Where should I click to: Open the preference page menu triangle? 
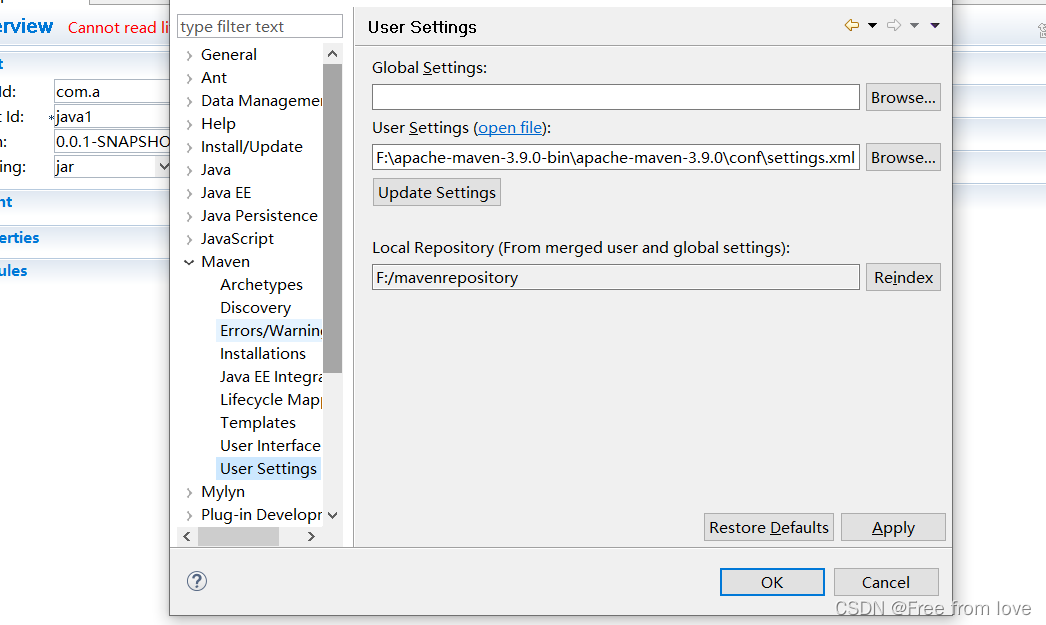(933, 24)
